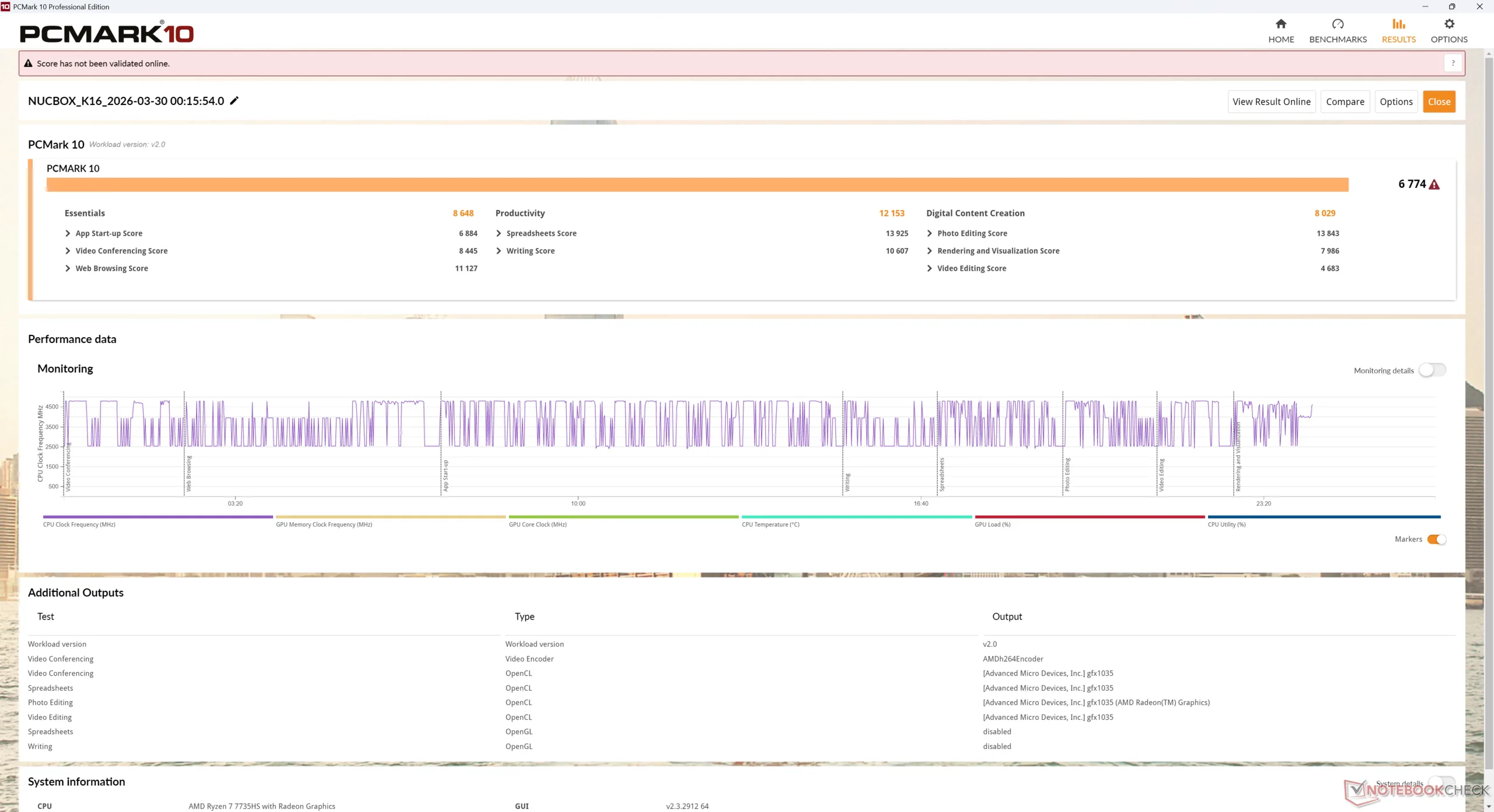The width and height of the screenshot is (1494, 812).
Task: Click the pencil icon to rename result
Action: click(x=234, y=101)
